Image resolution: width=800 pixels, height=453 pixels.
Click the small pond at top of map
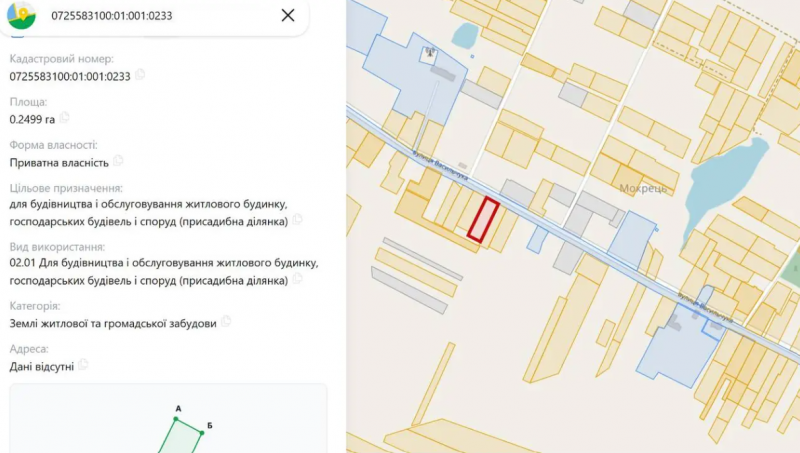pos(465,35)
